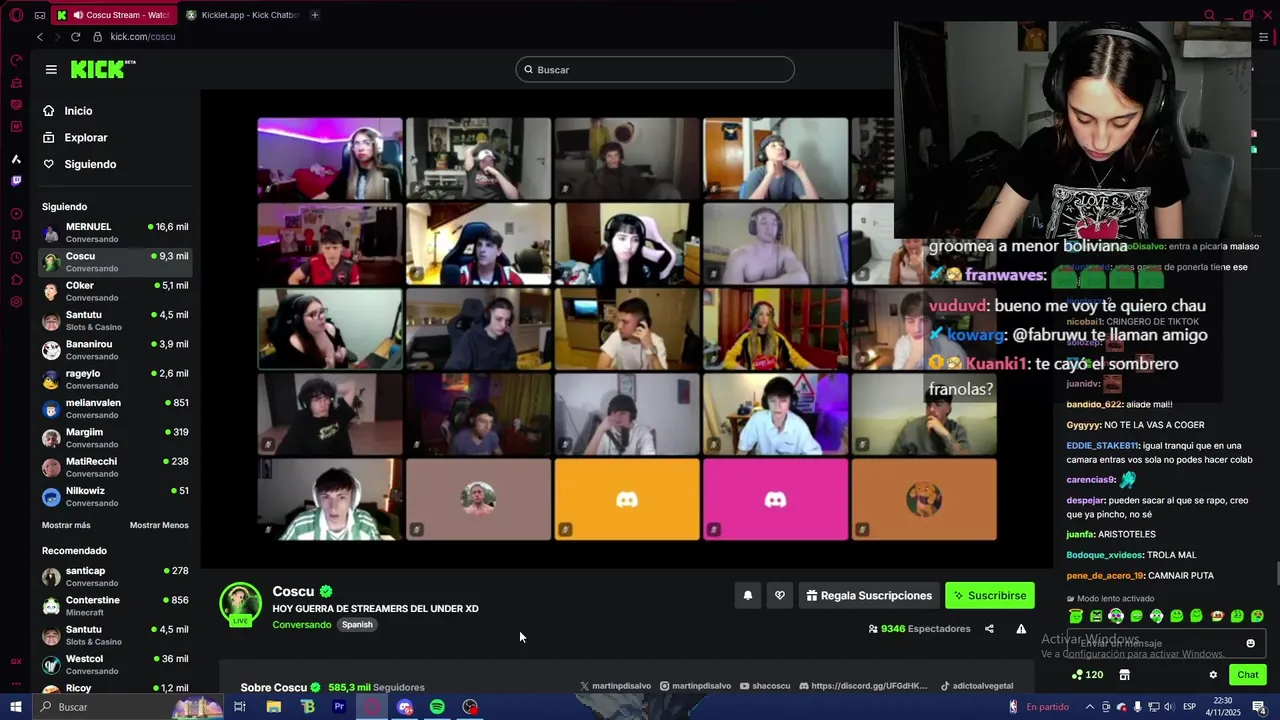Open Spotify from taskbar
The height and width of the screenshot is (720, 1280).
(437, 707)
